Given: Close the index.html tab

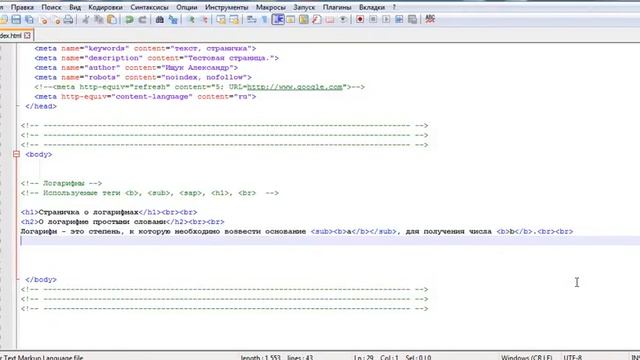Looking at the screenshot, I should click(x=27, y=36).
